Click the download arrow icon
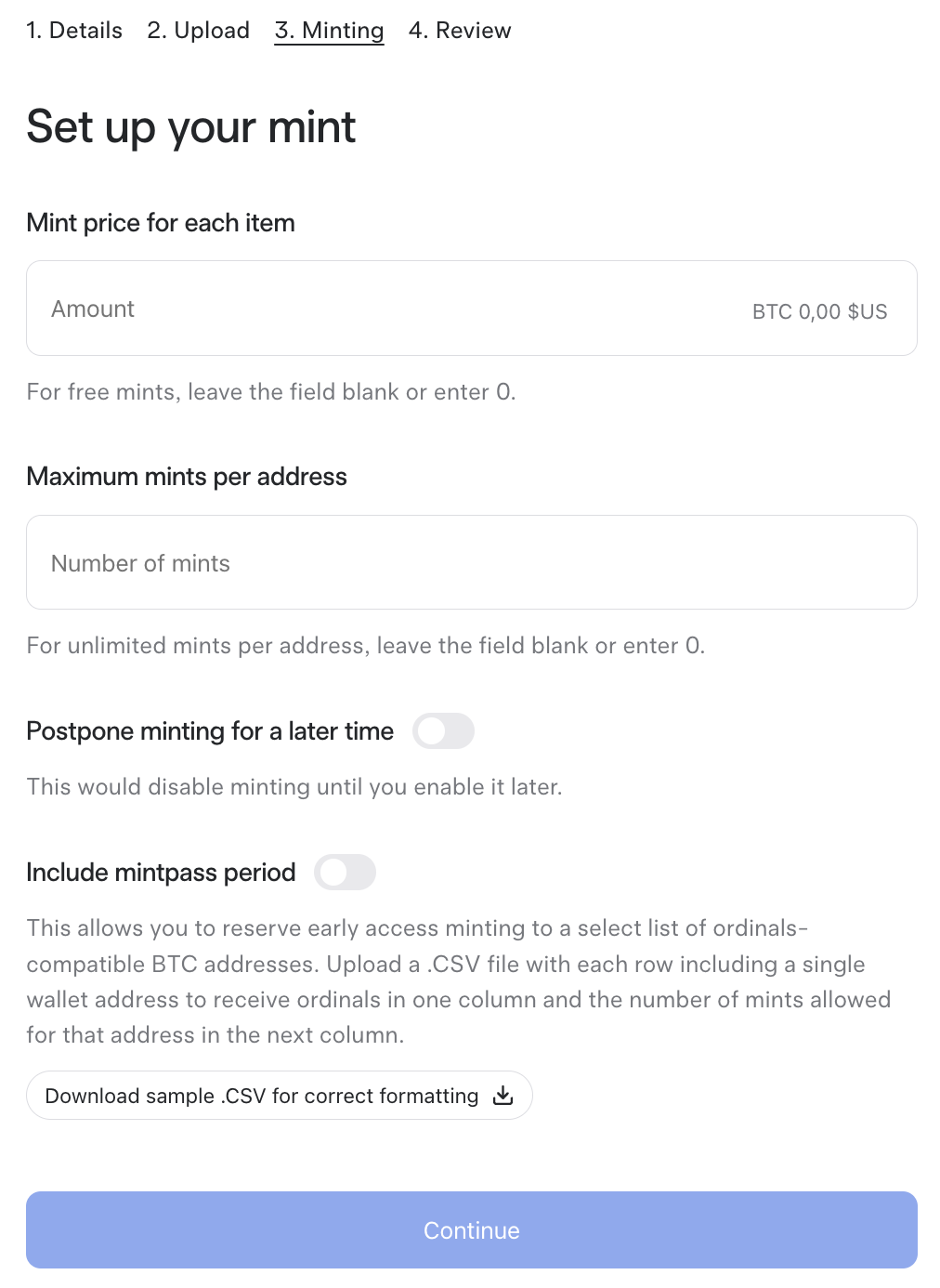940x1288 pixels. (503, 1096)
